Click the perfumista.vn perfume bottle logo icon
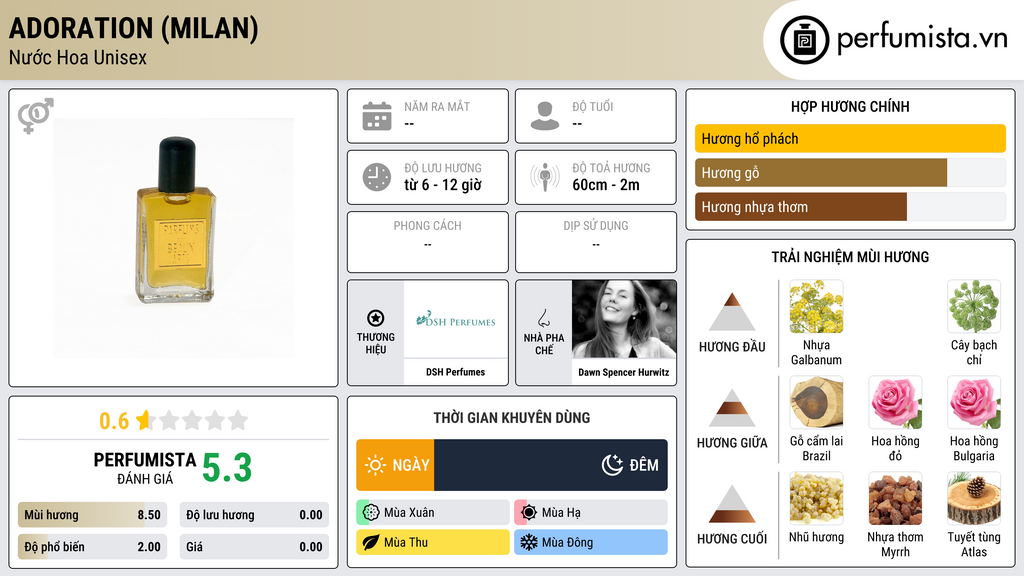Image resolution: width=1024 pixels, height=576 pixels. (x=804, y=40)
